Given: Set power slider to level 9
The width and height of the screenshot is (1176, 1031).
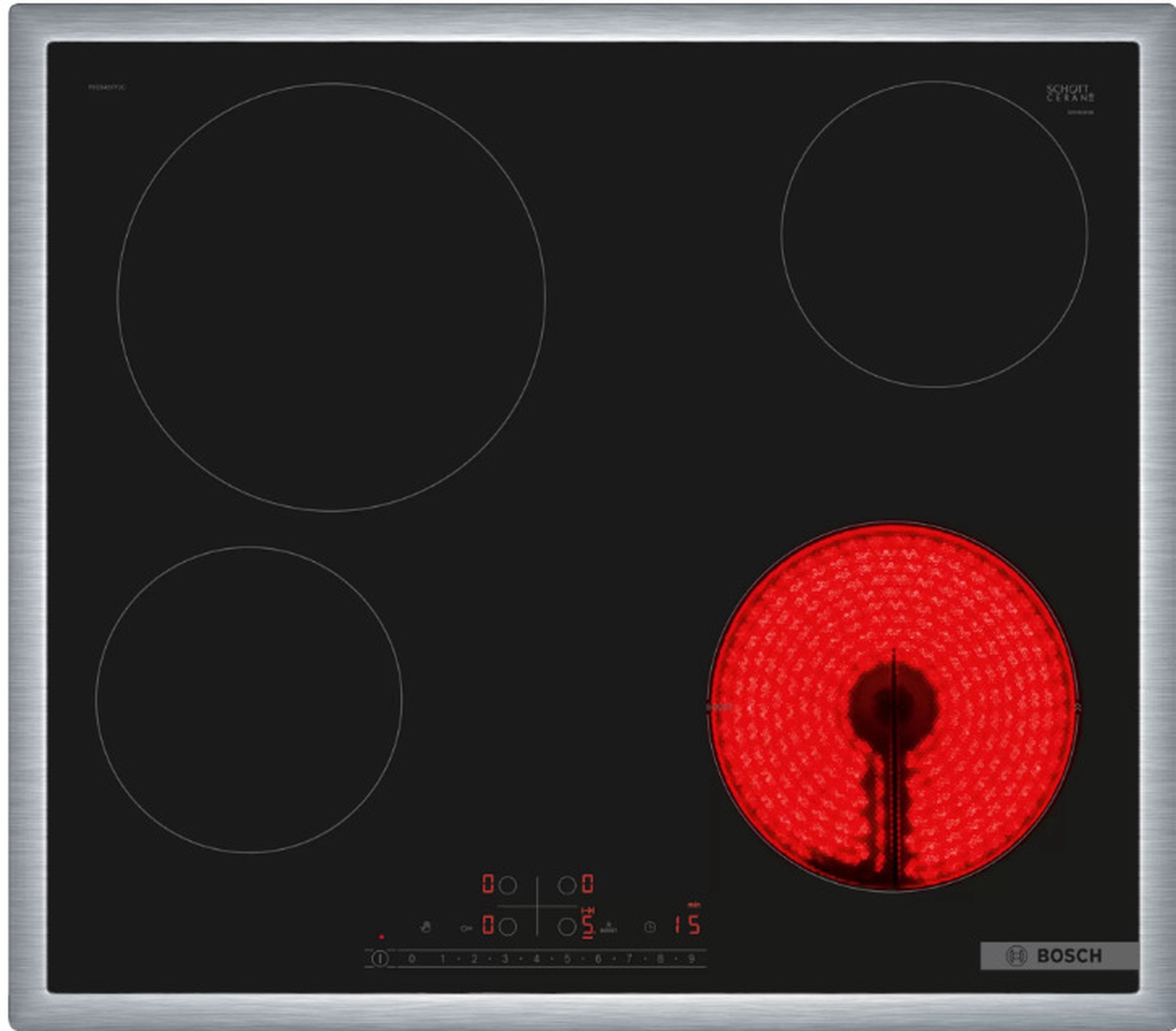Looking at the screenshot, I should (x=691, y=959).
